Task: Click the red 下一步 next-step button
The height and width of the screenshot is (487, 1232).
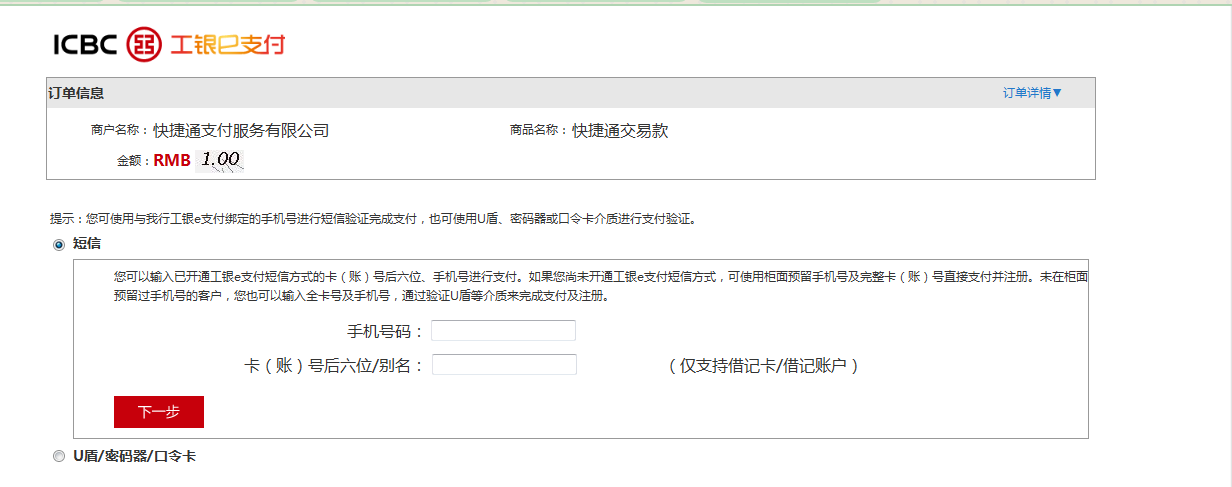Action: tap(159, 412)
